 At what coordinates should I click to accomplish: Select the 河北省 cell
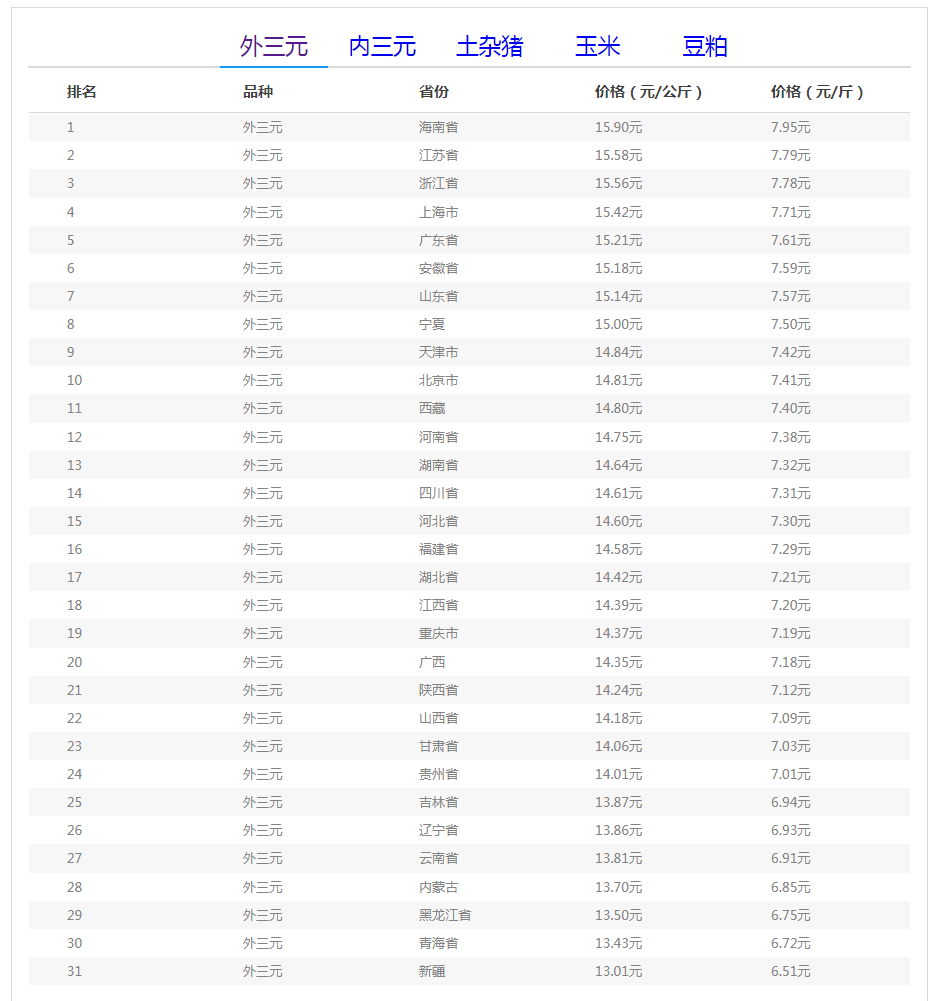438,522
